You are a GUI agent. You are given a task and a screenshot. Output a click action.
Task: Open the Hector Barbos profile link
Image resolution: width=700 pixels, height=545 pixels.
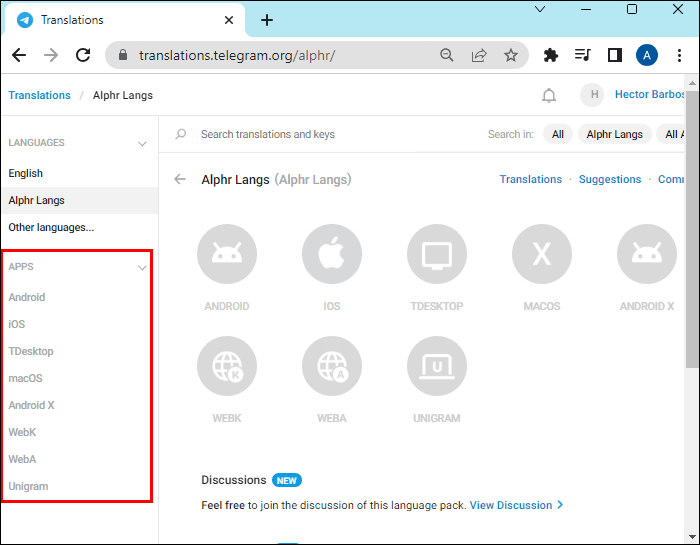pos(649,94)
